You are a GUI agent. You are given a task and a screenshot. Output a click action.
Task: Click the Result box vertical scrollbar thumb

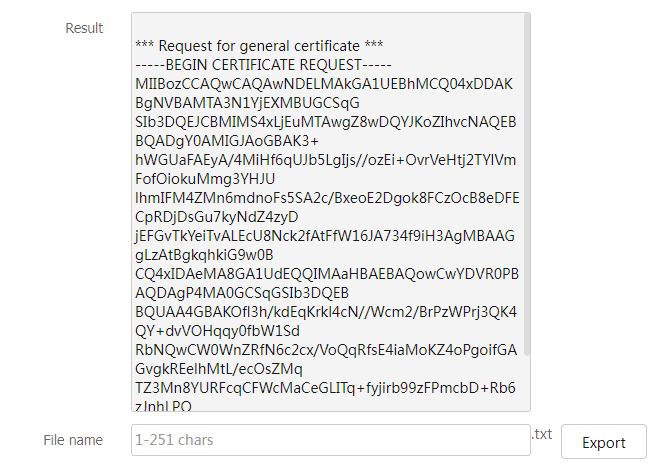click(527, 185)
